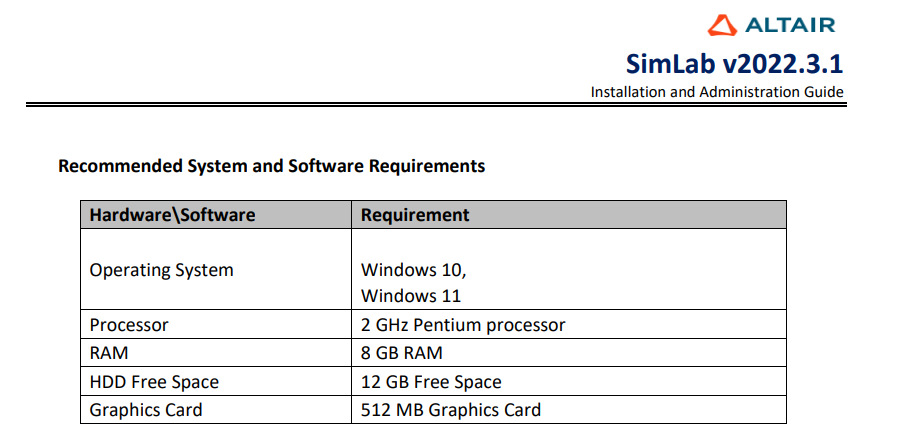Select the Processor row label
The width and height of the screenshot is (903, 446).
pyautogui.click(x=129, y=325)
